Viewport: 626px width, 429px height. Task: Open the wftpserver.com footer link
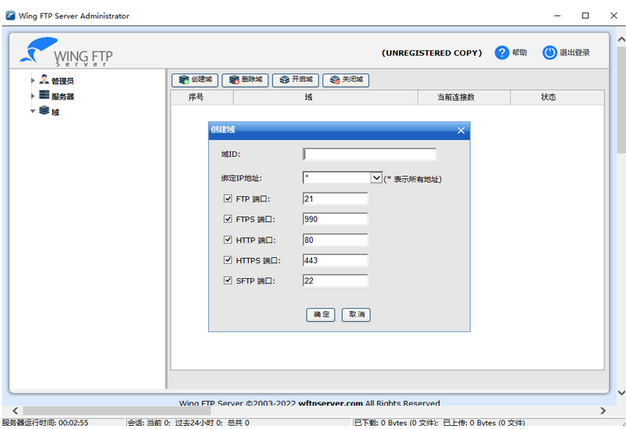(x=331, y=403)
